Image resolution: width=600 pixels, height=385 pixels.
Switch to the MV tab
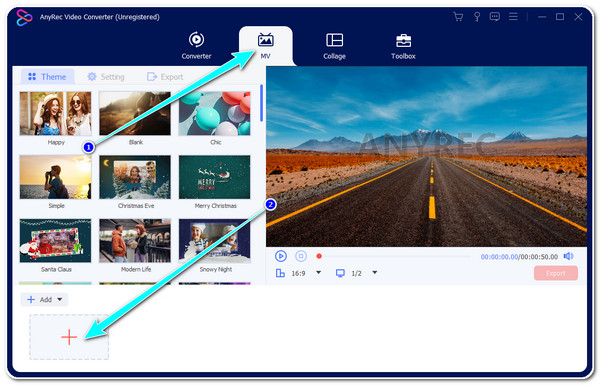tap(266, 46)
